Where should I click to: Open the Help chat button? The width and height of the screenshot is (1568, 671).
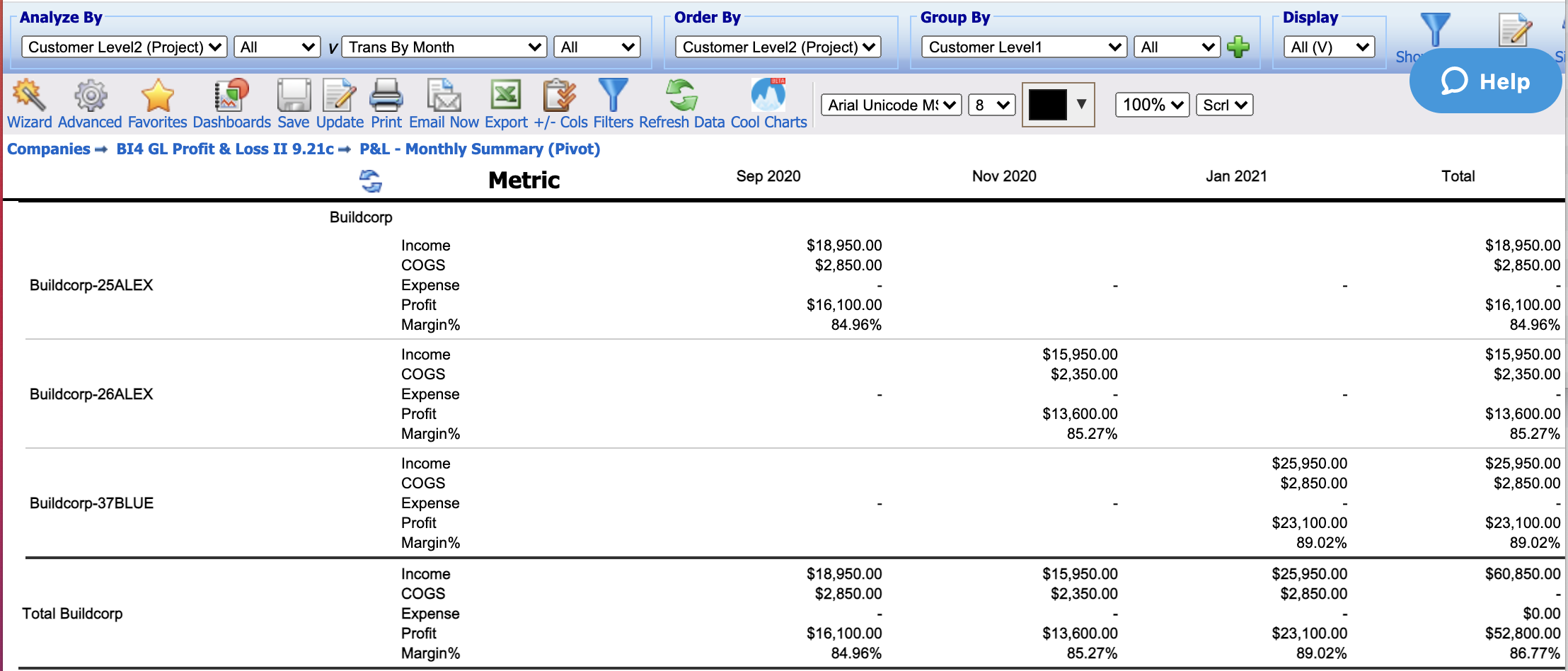[x=1485, y=81]
